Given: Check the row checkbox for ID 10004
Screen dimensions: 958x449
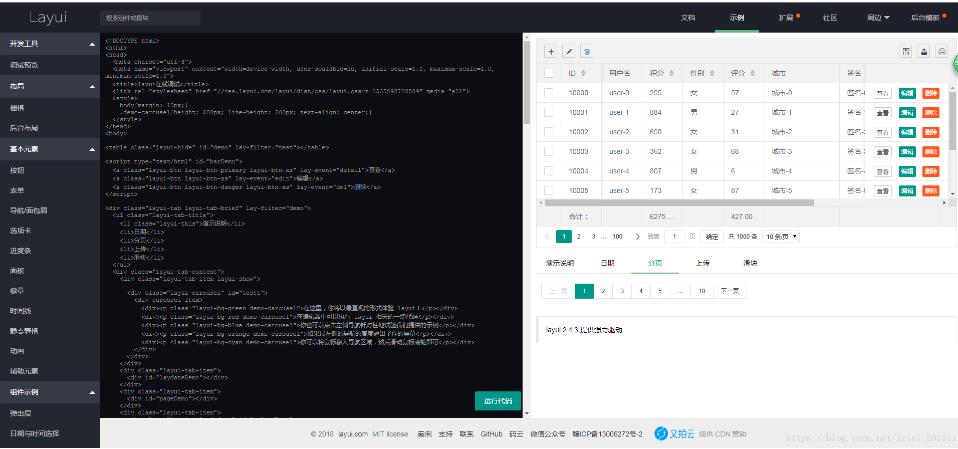Looking at the screenshot, I should (549, 171).
